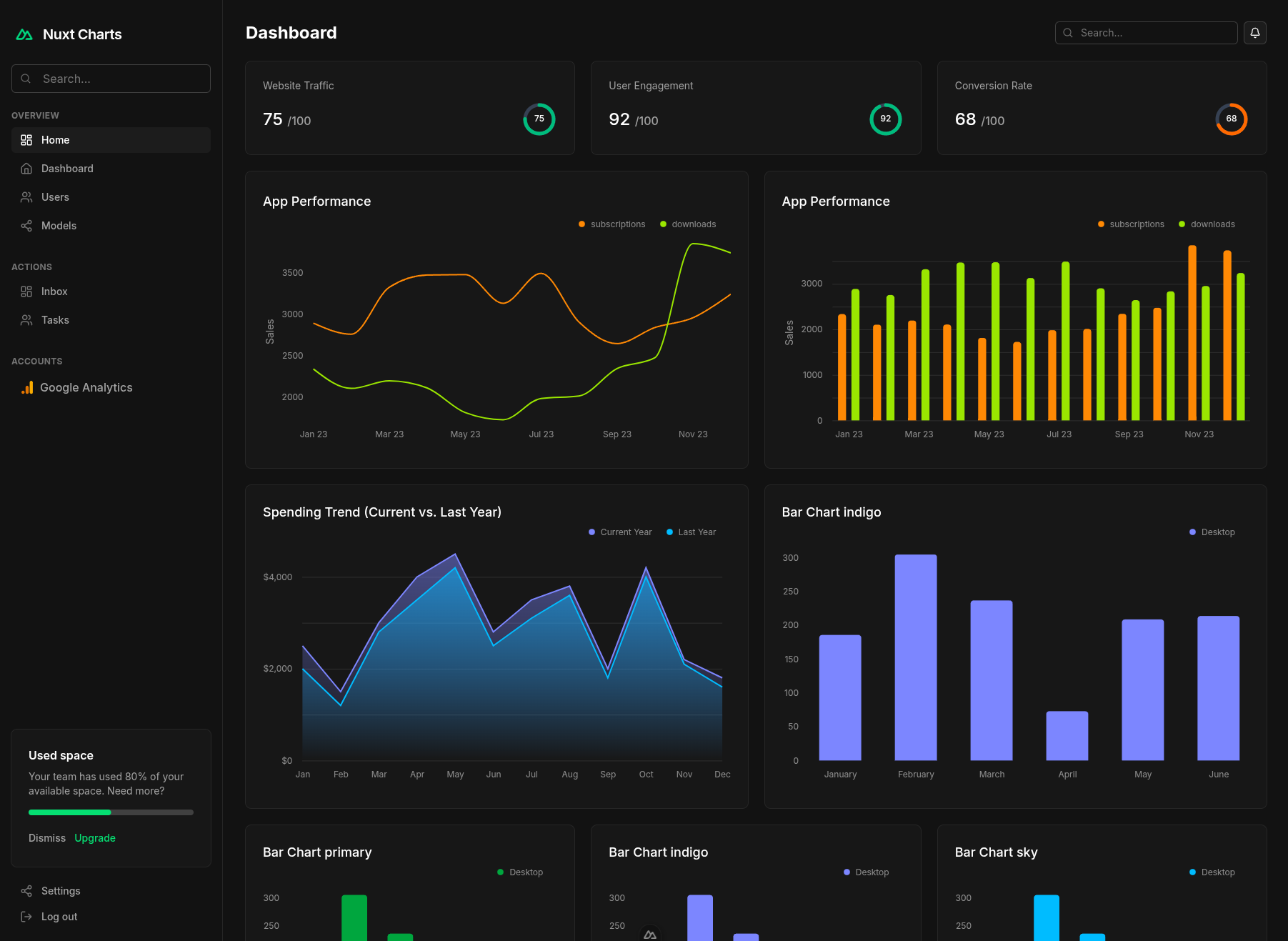Toggle Current Year legend in Spending Trend
1288x941 pixels.
coord(620,532)
